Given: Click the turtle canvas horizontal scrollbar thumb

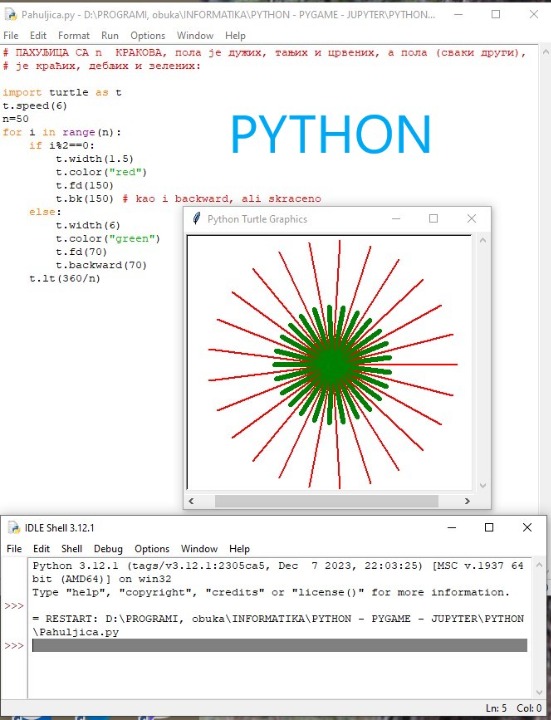Looking at the screenshot, I should 326,501.
